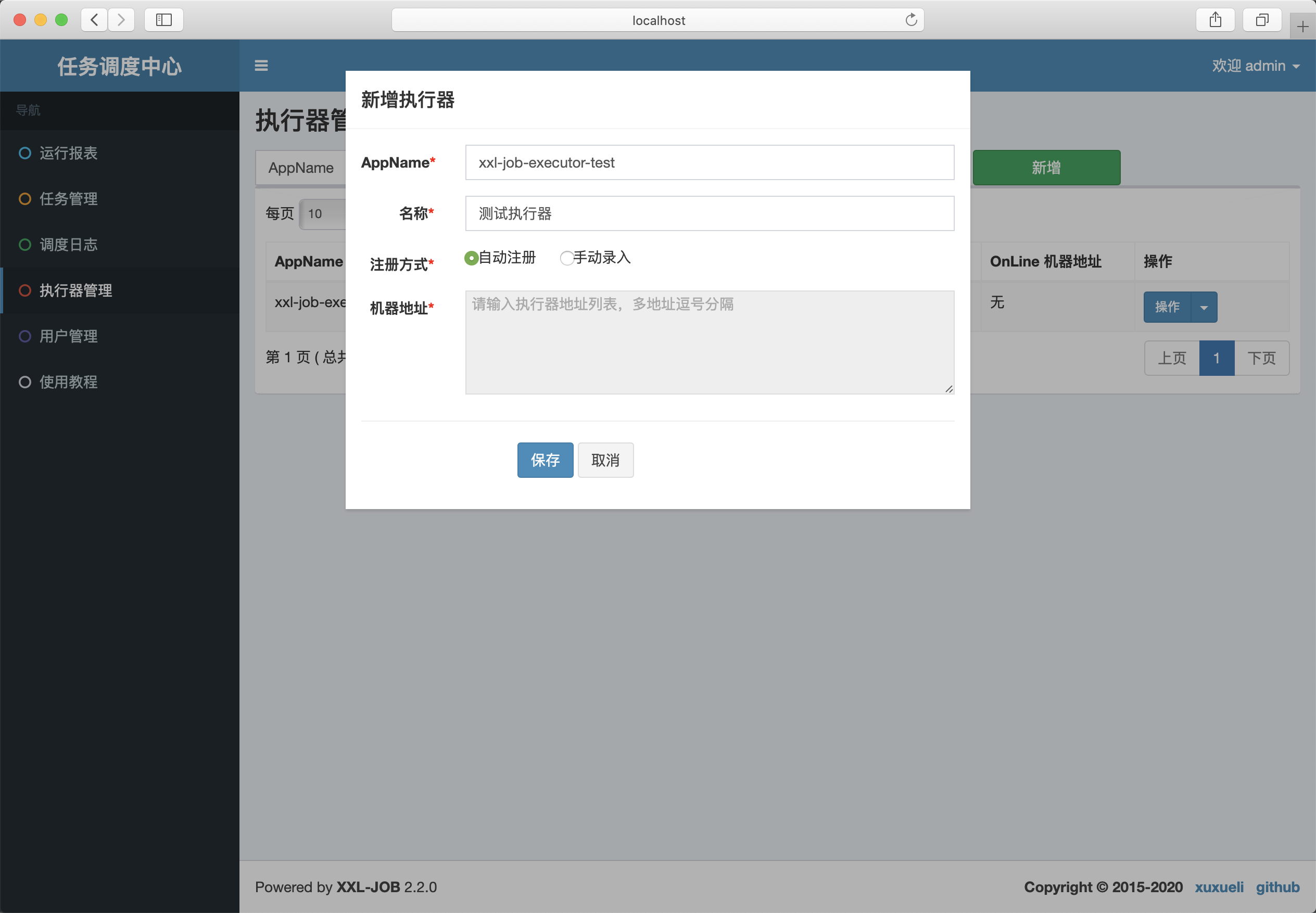Image resolution: width=1316 pixels, height=913 pixels.
Task: Open 调度日志 in sidebar
Action: (x=120, y=244)
